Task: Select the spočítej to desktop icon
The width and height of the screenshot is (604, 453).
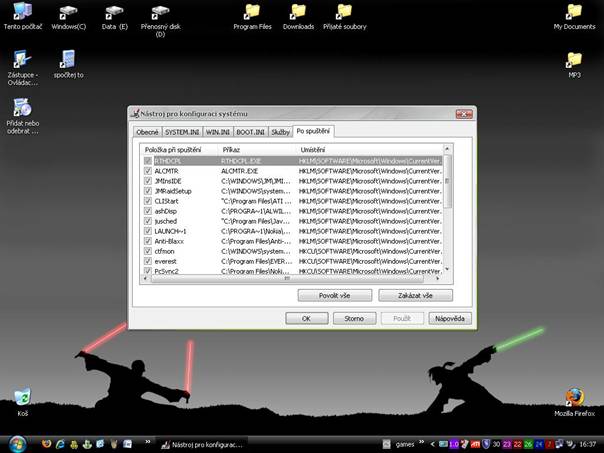Action: point(68,64)
